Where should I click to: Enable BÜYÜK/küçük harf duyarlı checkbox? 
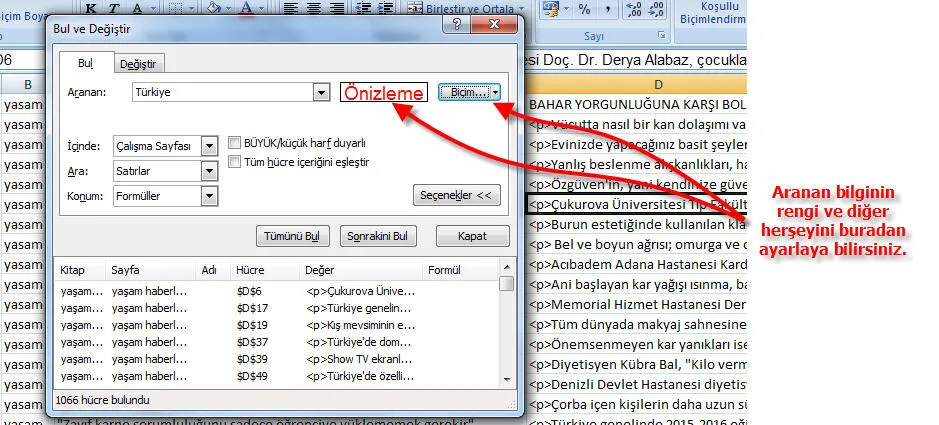pos(234,143)
